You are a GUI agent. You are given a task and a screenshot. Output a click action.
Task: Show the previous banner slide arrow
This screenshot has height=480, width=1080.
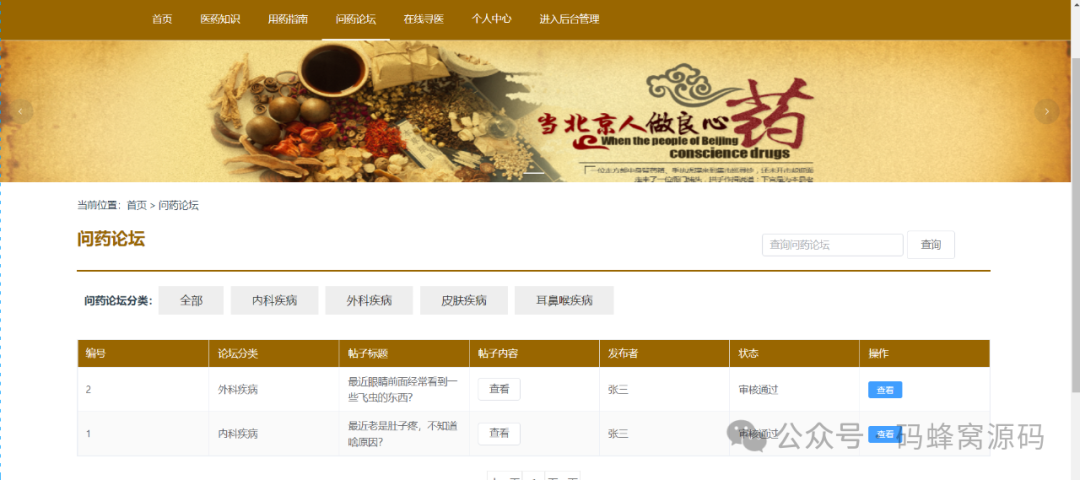pyautogui.click(x=21, y=111)
